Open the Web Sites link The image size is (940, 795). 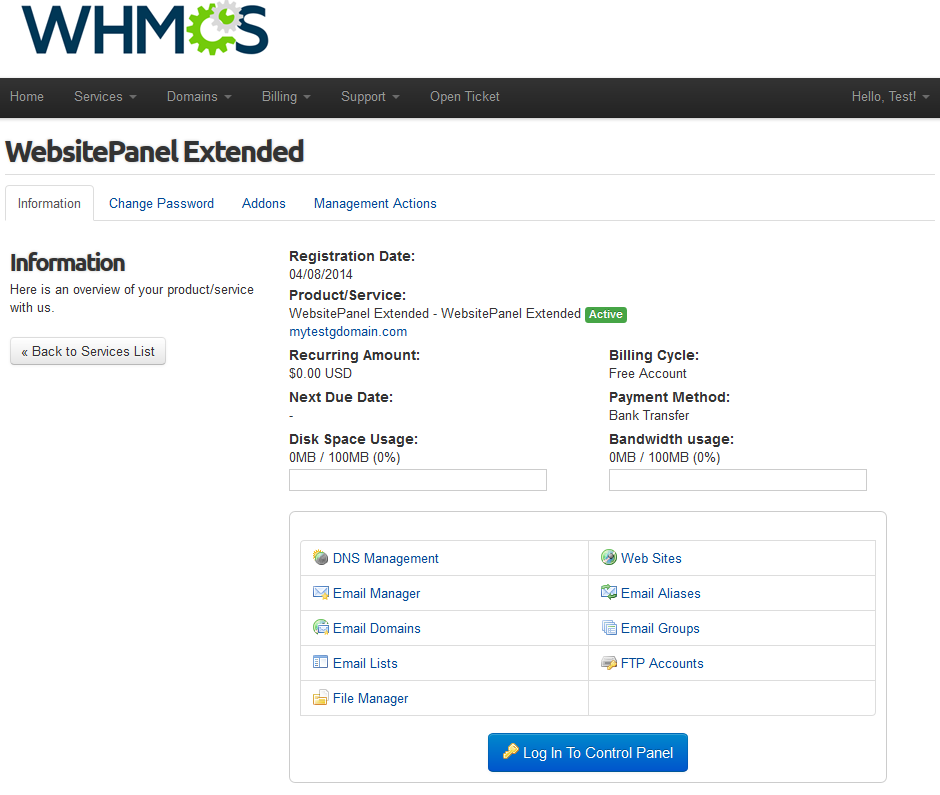pos(651,558)
